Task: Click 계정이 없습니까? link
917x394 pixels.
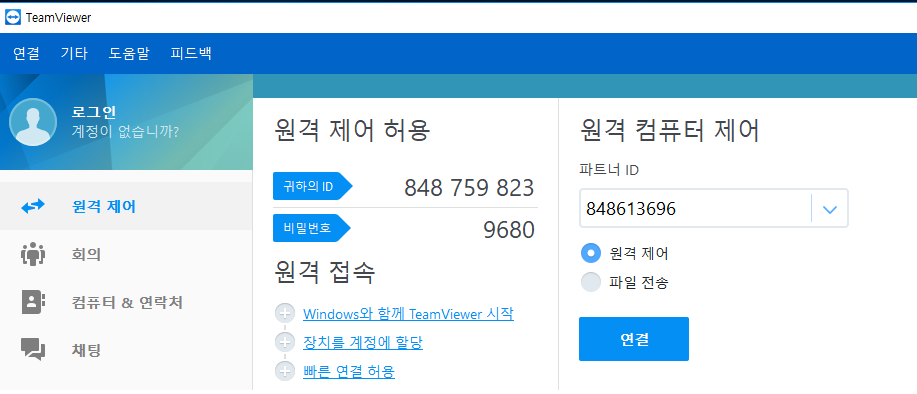Action: click(x=125, y=132)
